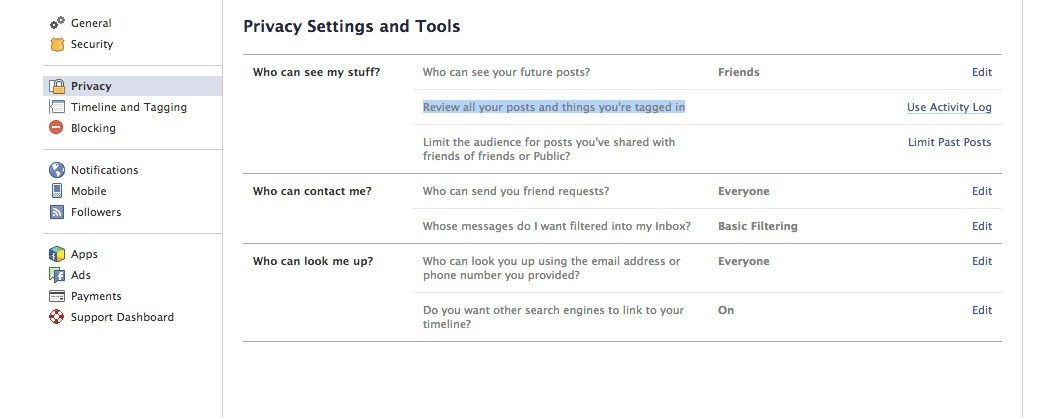Image resolution: width=1041 pixels, height=418 pixels.
Task: Click the General gears icon
Action: pos(57,23)
